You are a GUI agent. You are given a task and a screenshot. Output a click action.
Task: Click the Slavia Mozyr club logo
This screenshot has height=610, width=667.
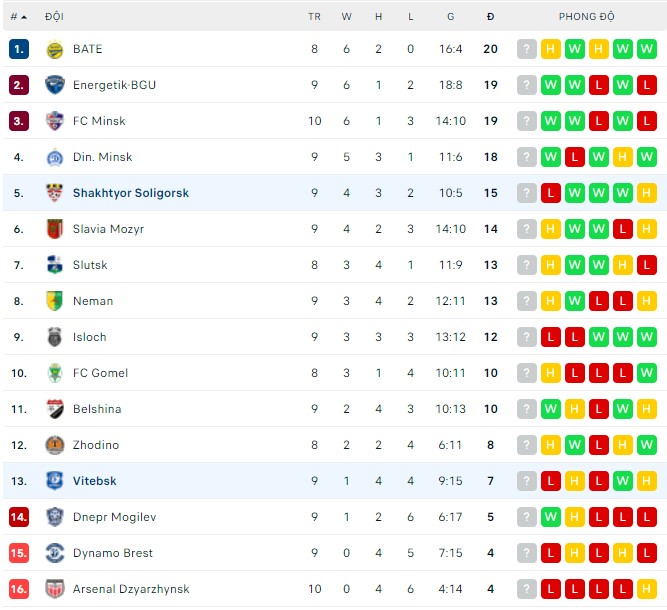pos(55,229)
